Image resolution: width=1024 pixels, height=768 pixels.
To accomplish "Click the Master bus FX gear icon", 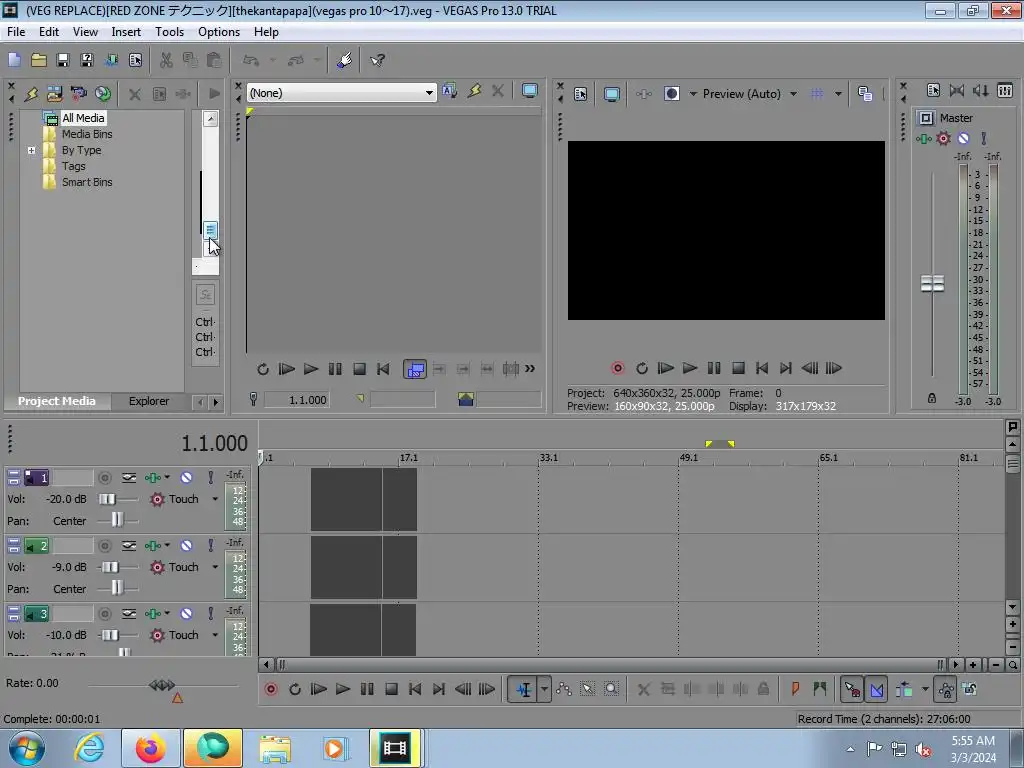I will pyautogui.click(x=944, y=138).
